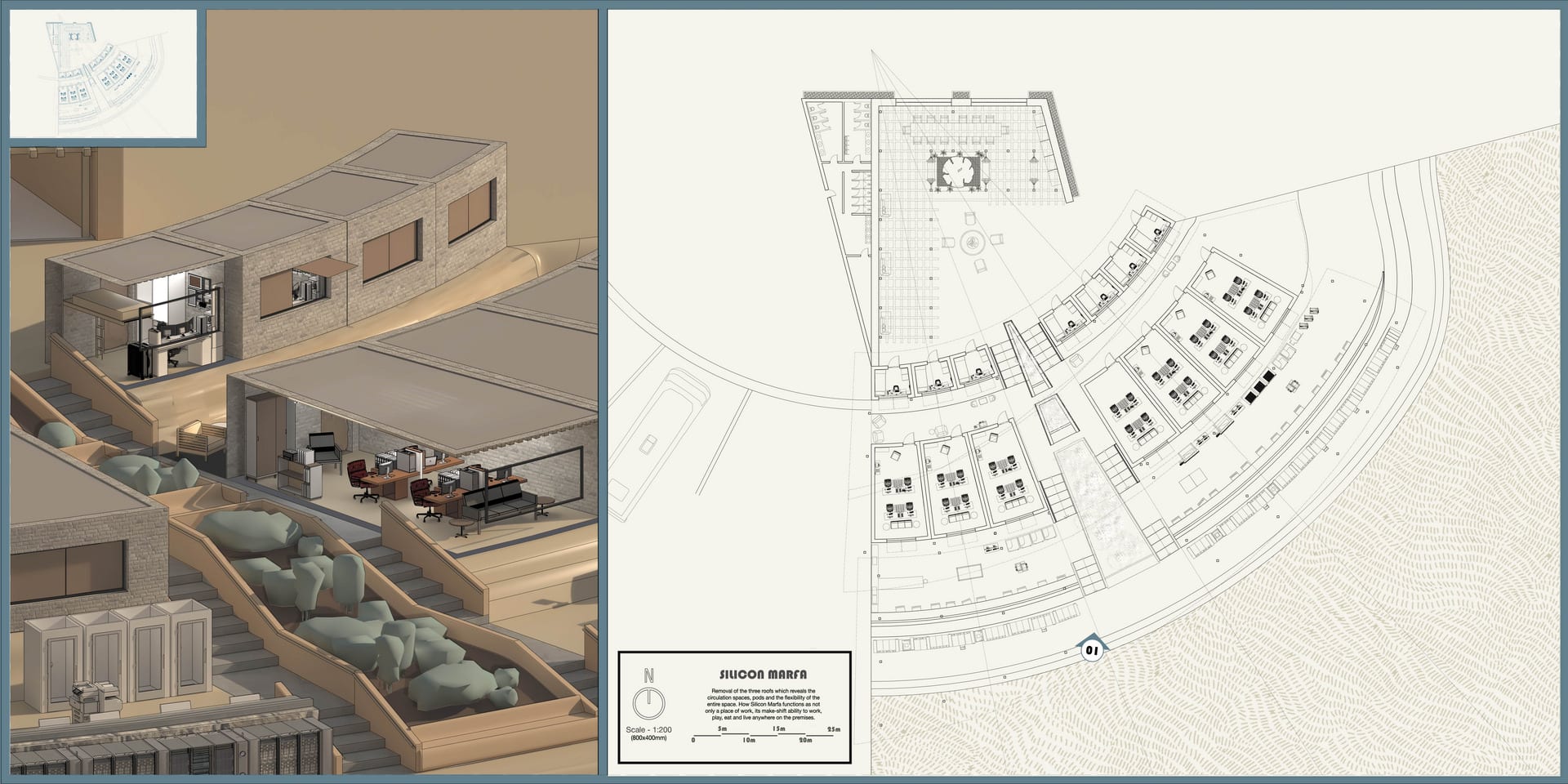This screenshot has width=1568, height=784.
Task: Click the '5m' scale bar label
Action: (x=722, y=728)
